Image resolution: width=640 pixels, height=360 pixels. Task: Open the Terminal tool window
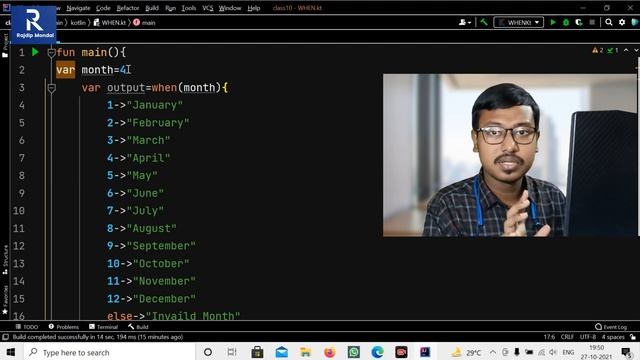[x=103, y=327]
